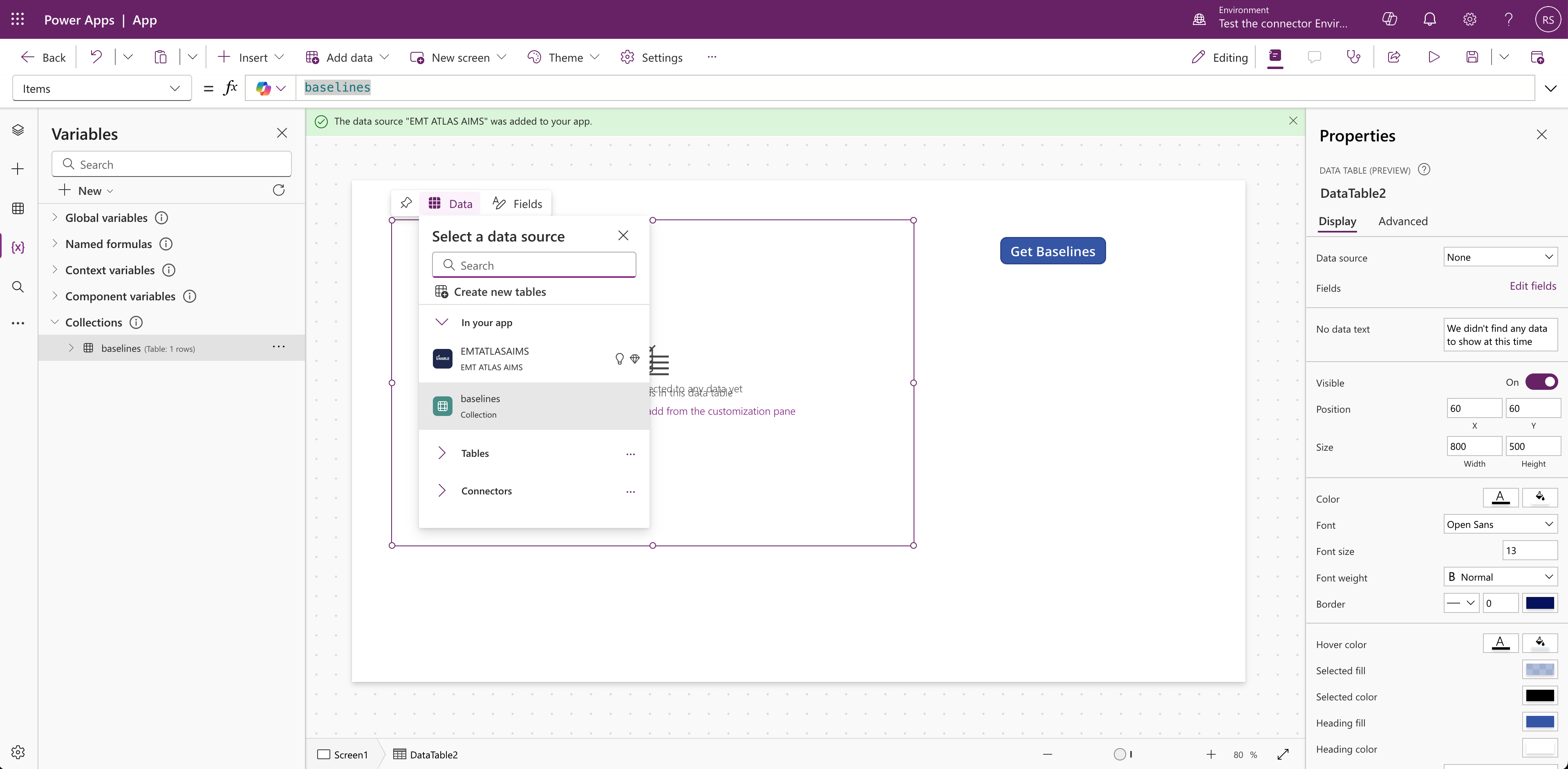Refresh the variables list
The image size is (1568, 769).
point(279,190)
